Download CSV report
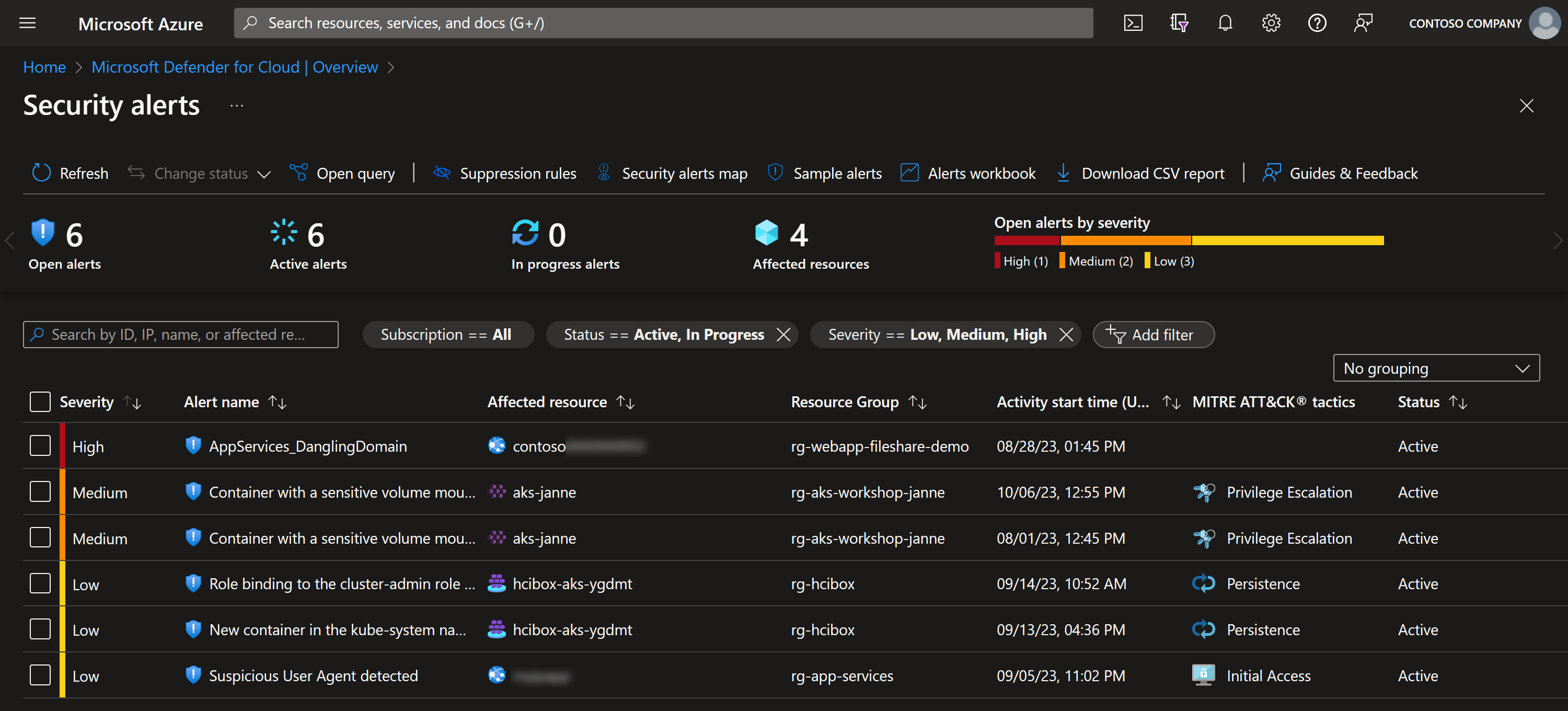 point(1140,173)
